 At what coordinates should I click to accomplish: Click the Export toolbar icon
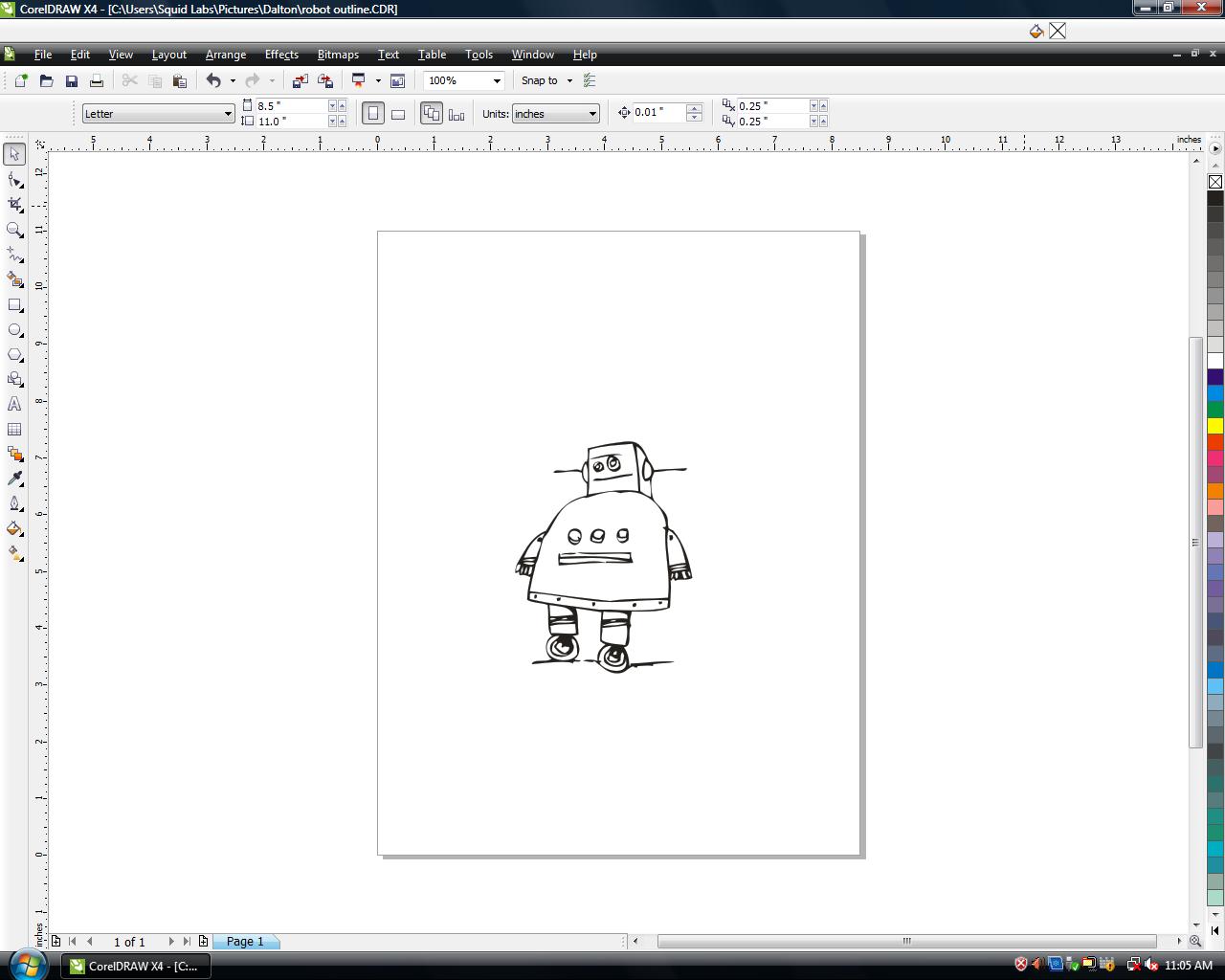[x=324, y=80]
